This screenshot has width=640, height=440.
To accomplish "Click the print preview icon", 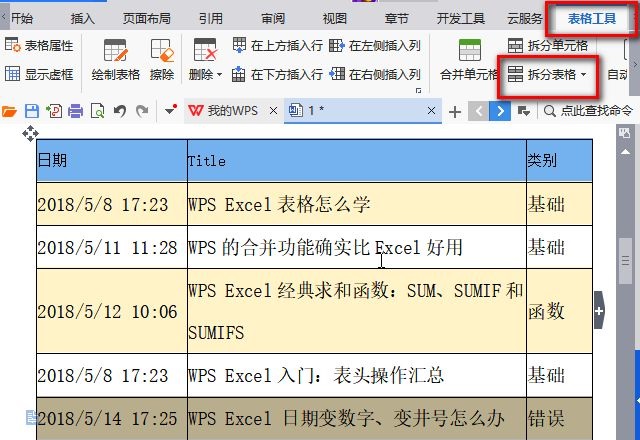I will coord(98,111).
